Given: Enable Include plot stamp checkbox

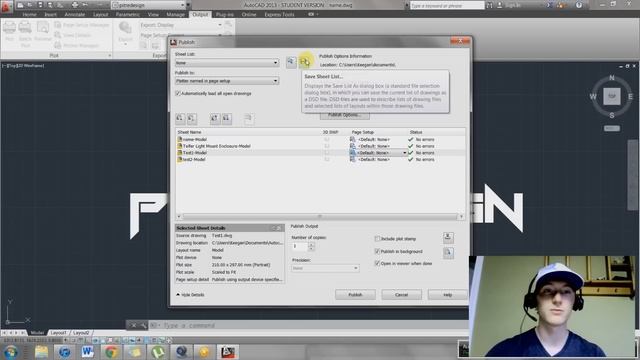Looking at the screenshot, I should click(x=377, y=239).
